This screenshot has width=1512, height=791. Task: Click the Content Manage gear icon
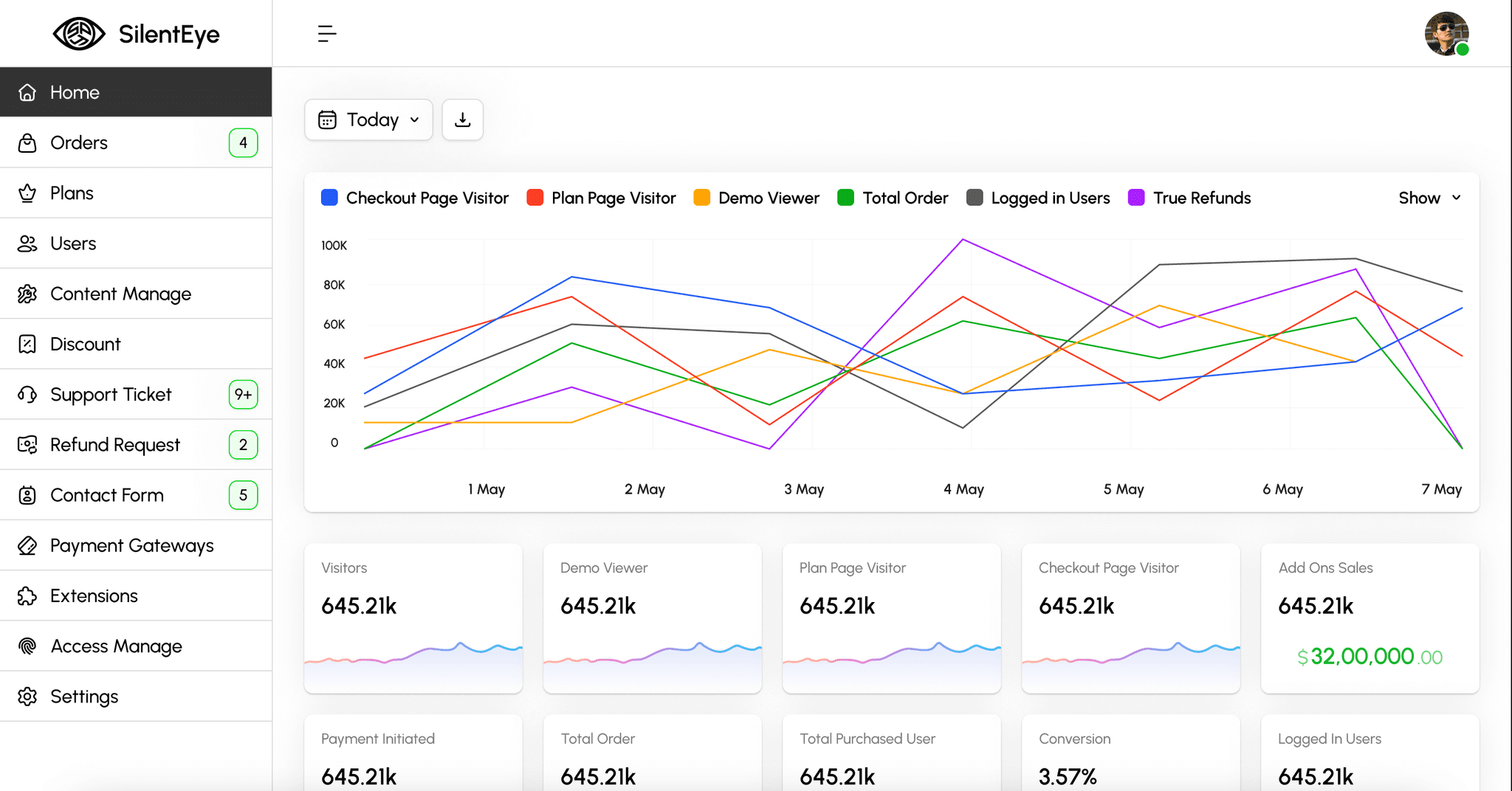27,294
